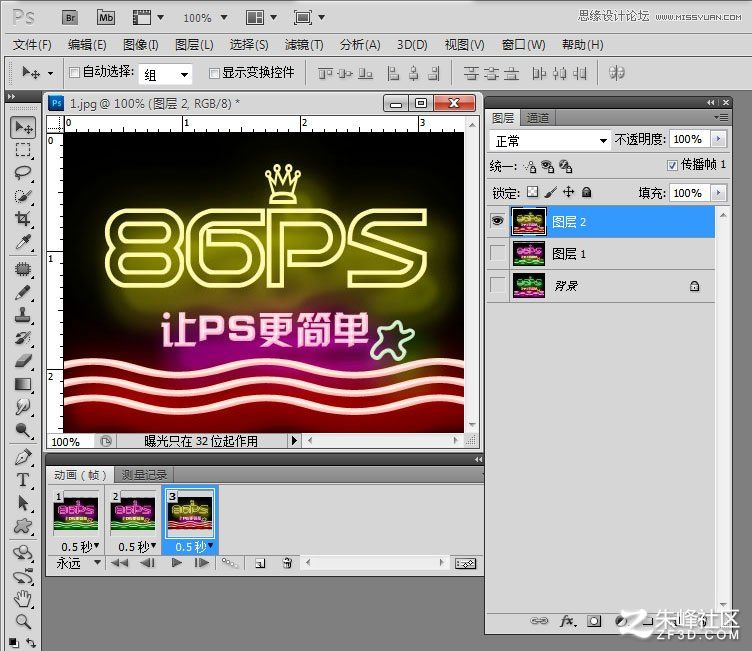Toggle lock image pixels brush icon
This screenshot has height=651, width=752.
(551, 192)
